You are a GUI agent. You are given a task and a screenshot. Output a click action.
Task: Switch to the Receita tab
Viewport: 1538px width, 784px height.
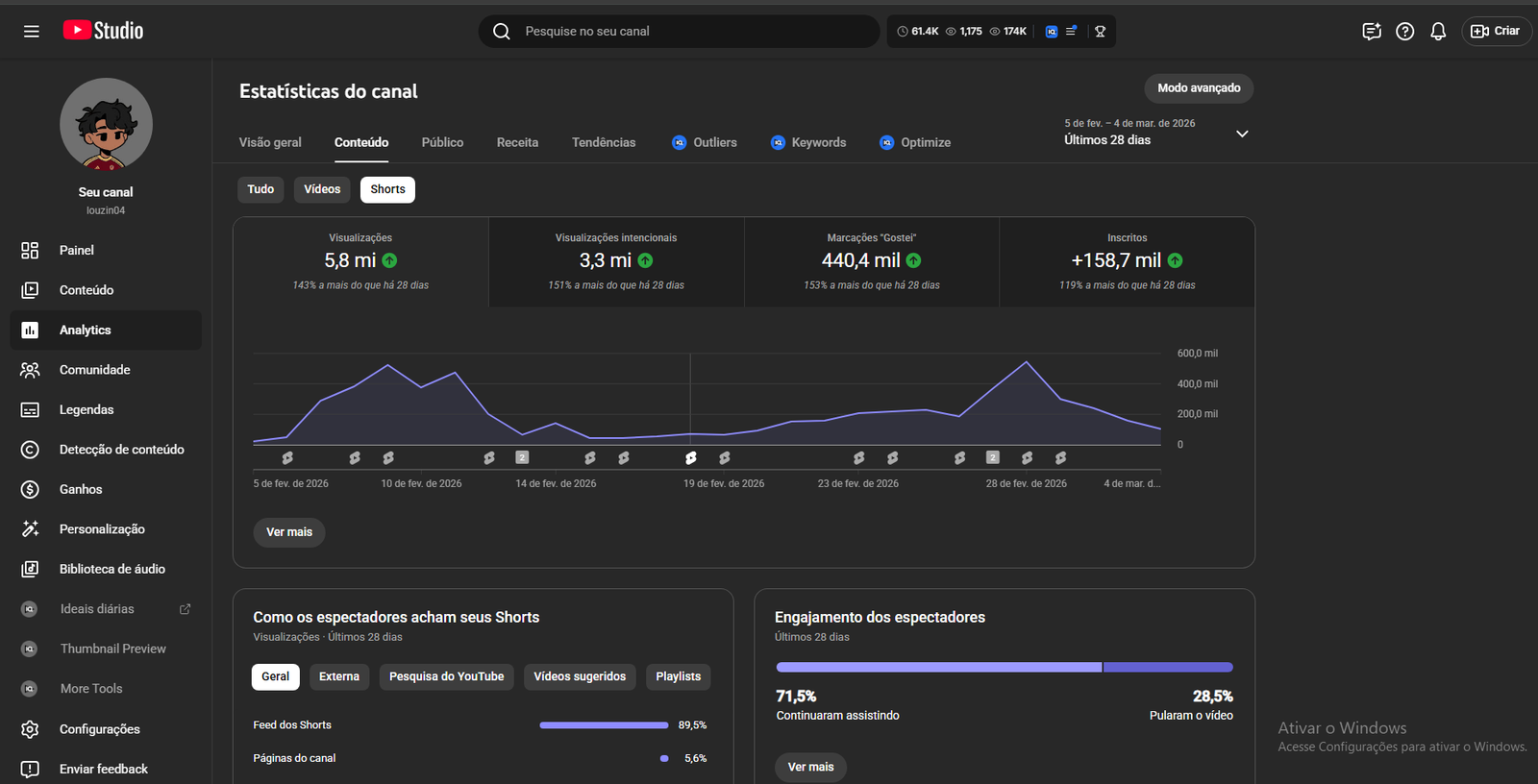(517, 142)
